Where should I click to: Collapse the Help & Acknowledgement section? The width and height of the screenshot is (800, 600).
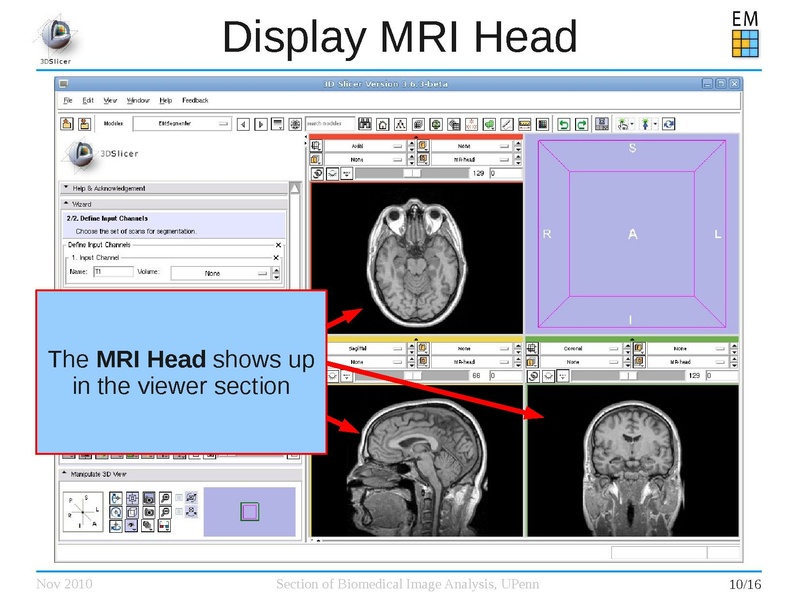pos(66,188)
